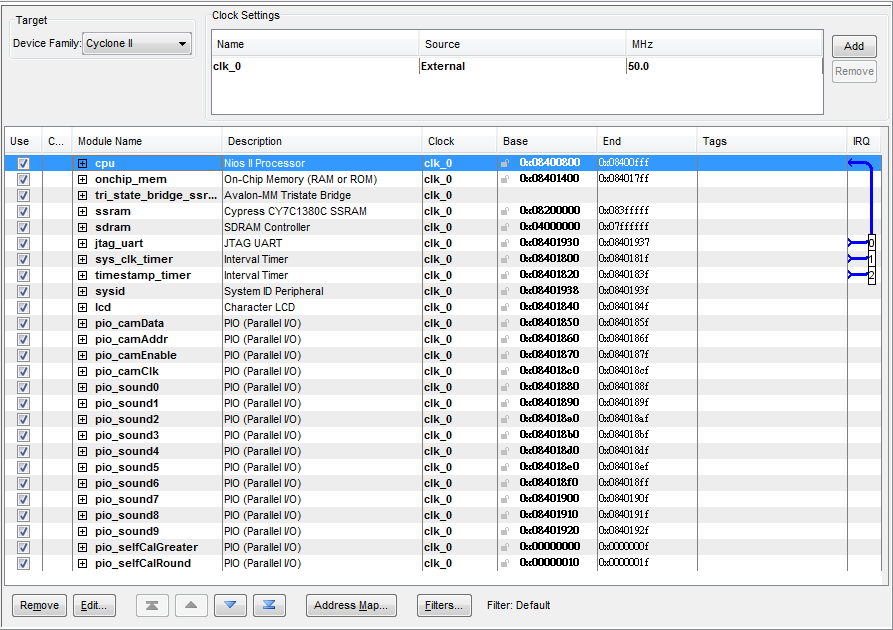The image size is (893, 630).
Task: Expand the pio_selfCalGreater module node
Action: click(x=83, y=547)
